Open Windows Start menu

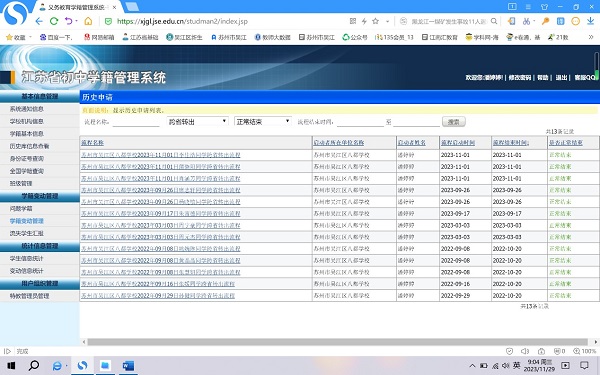[x=11, y=366]
